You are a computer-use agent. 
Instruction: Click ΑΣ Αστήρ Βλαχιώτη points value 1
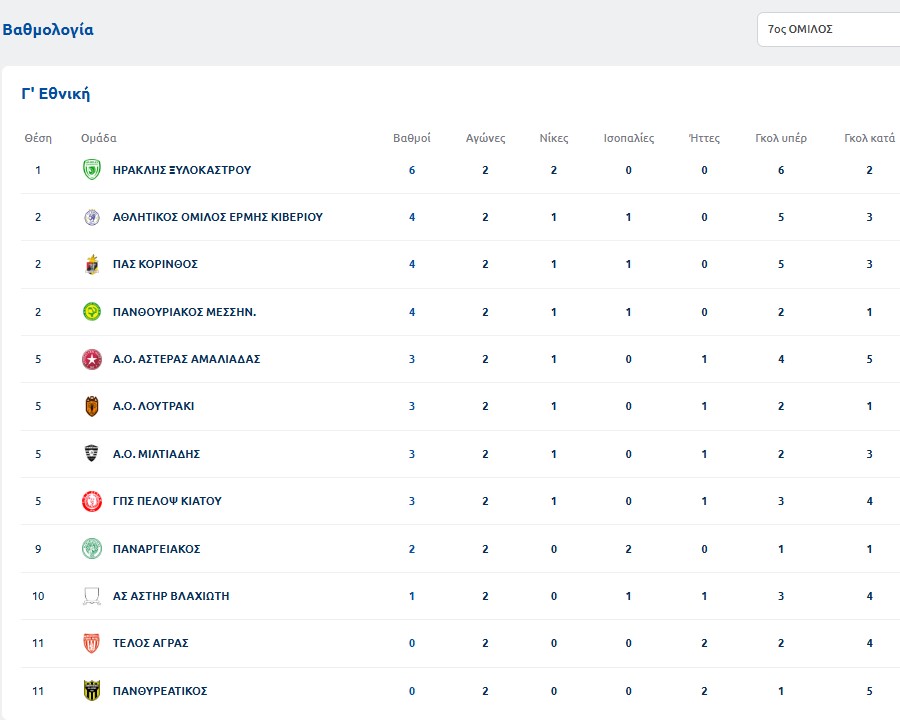coord(412,596)
